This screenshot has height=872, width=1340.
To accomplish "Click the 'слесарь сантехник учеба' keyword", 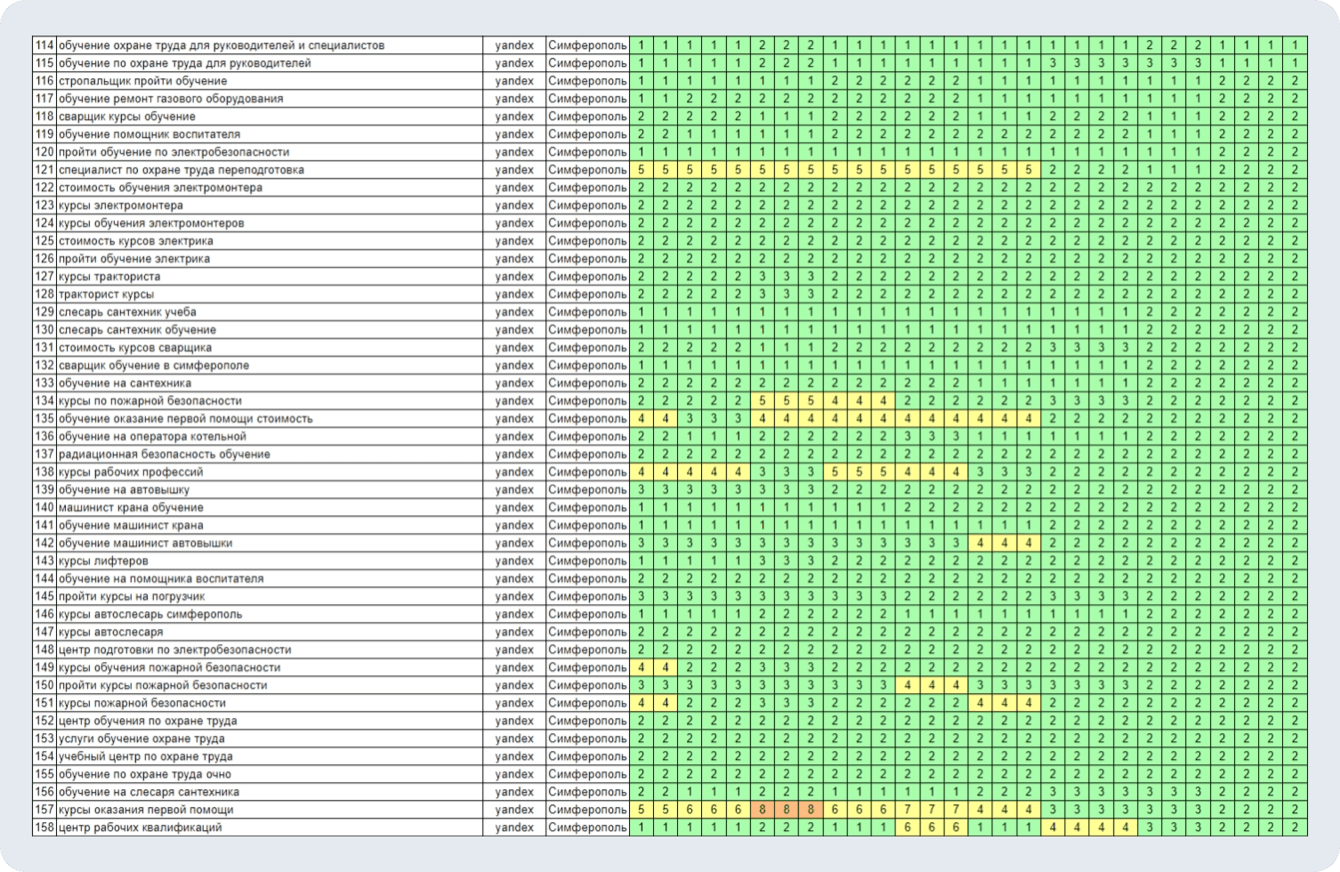I will [269, 313].
